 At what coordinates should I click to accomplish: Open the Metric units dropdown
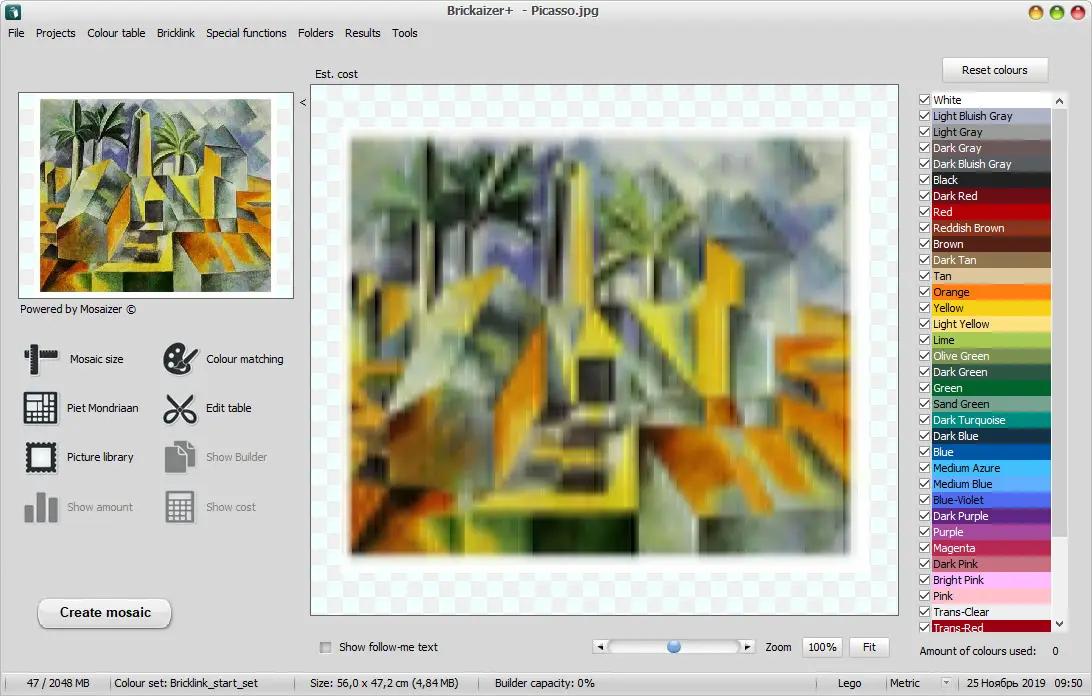(x=946, y=683)
